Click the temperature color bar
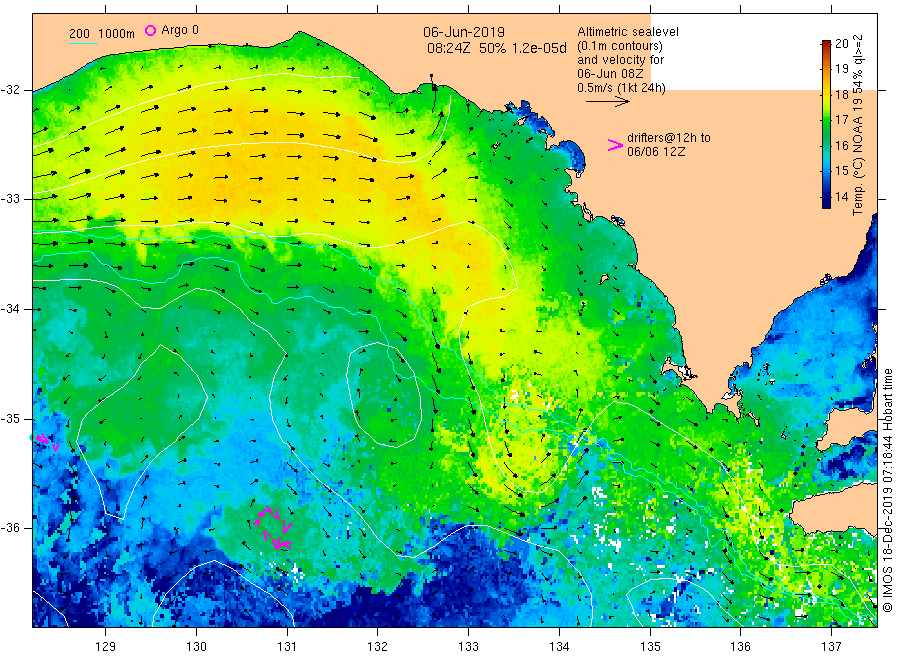 (x=826, y=124)
